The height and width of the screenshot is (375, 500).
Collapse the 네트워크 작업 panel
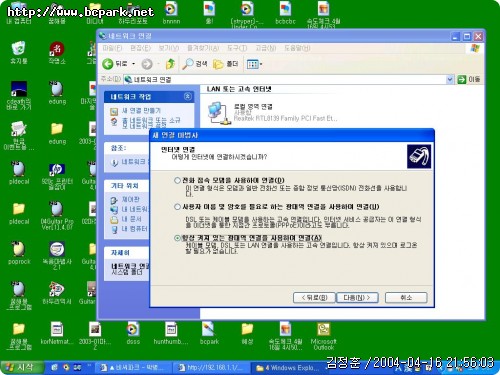tap(188, 97)
